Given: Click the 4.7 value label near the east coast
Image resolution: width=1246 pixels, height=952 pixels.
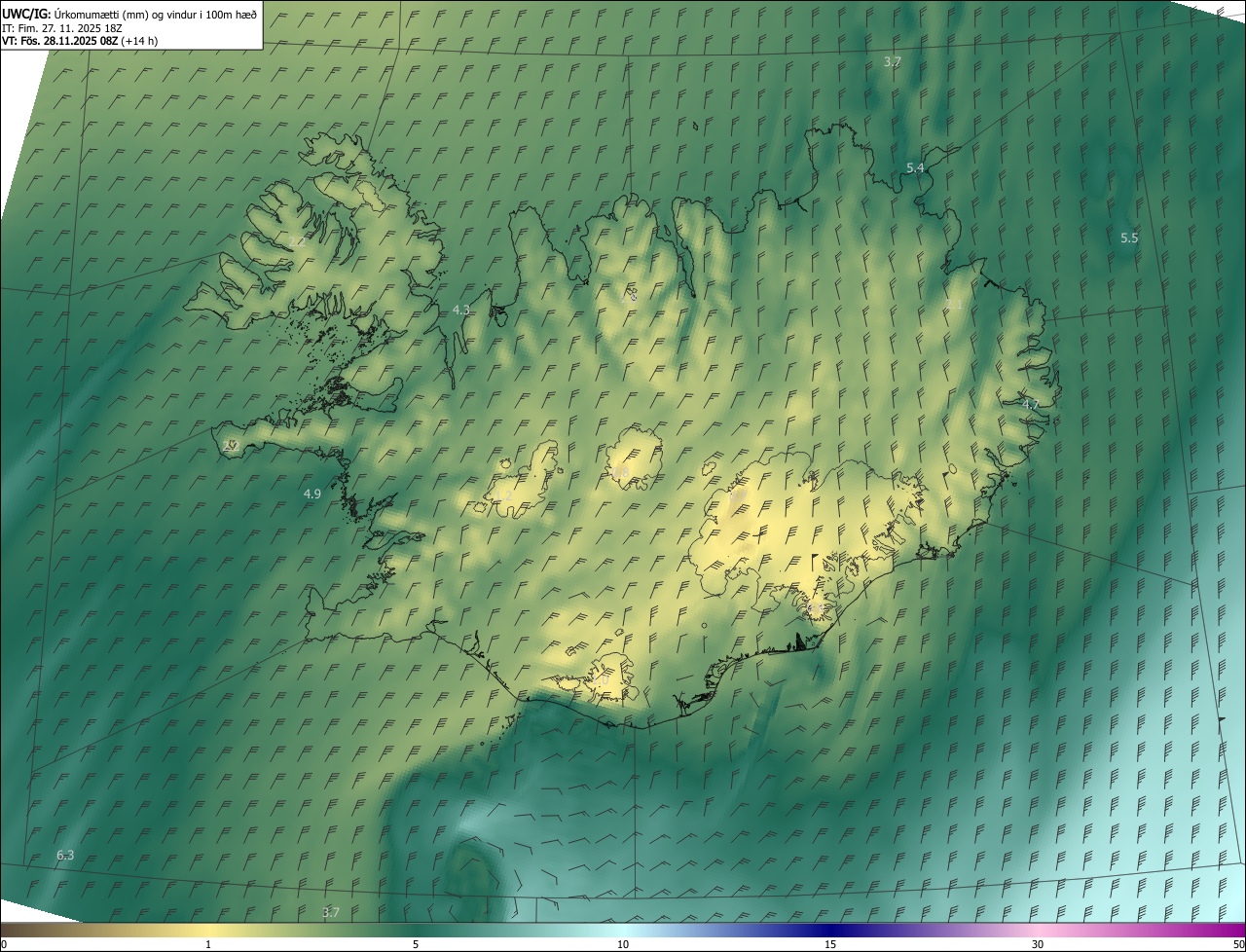Looking at the screenshot, I should click(x=1031, y=404).
